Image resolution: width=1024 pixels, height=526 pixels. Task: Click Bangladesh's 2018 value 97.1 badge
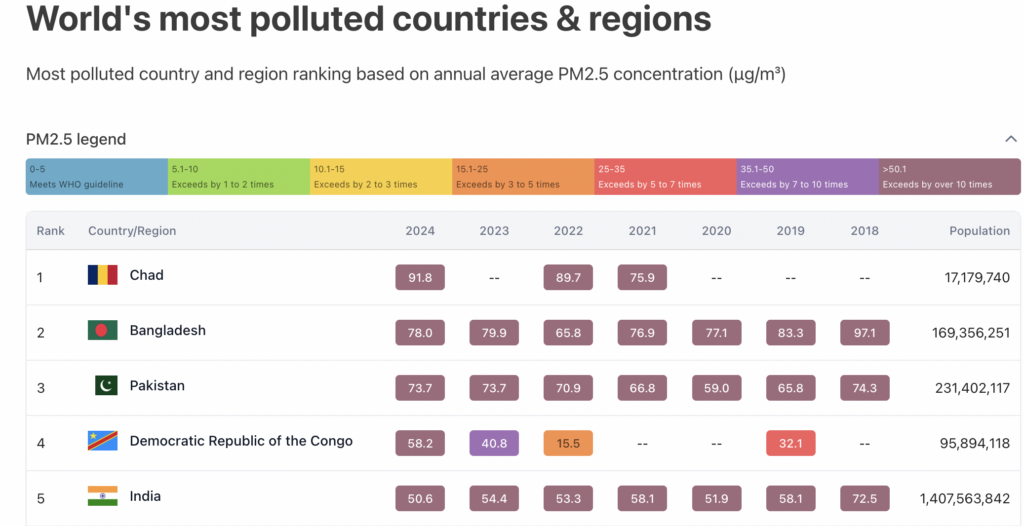click(864, 333)
